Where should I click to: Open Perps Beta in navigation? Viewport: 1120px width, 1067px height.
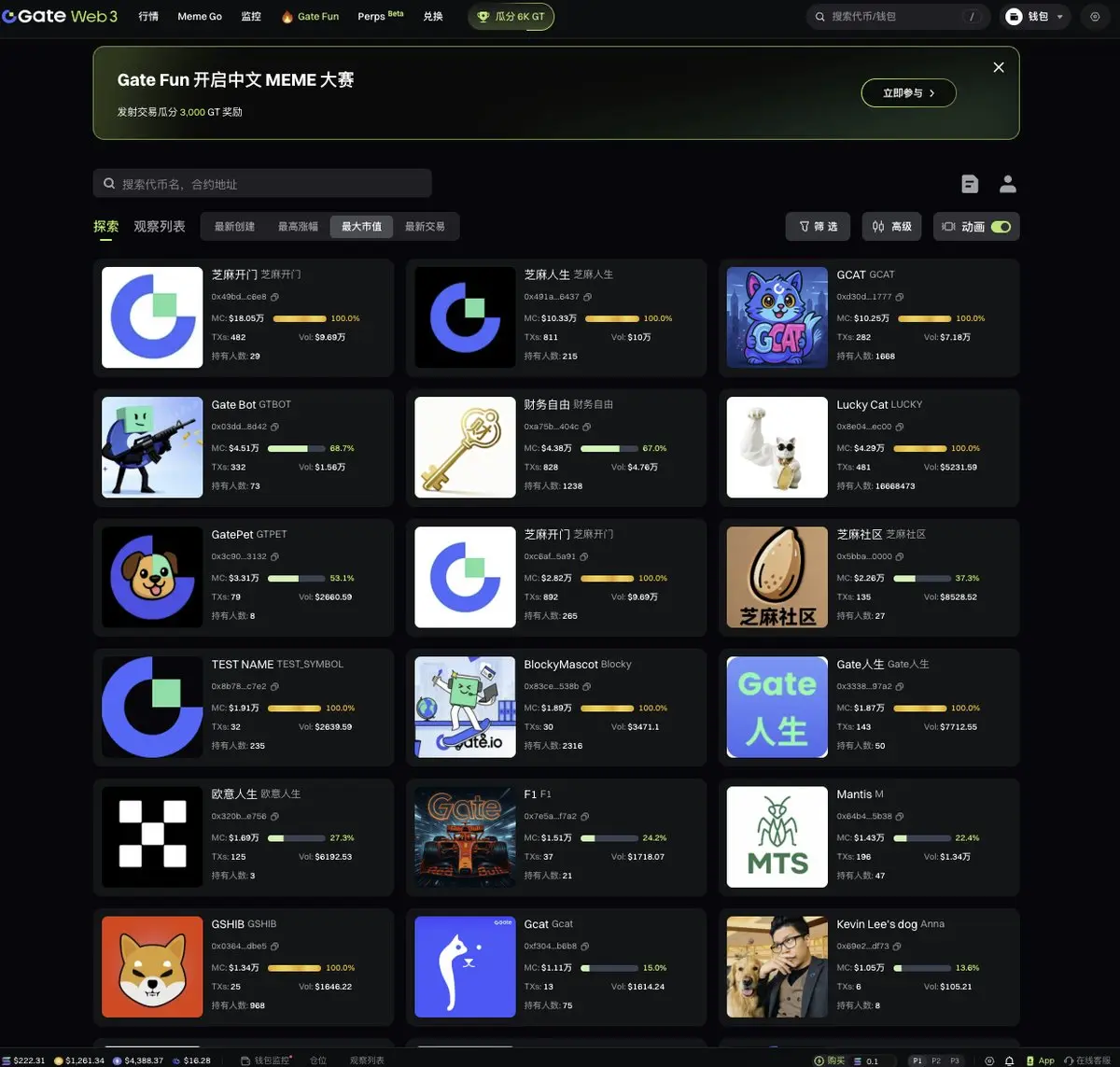(x=380, y=16)
